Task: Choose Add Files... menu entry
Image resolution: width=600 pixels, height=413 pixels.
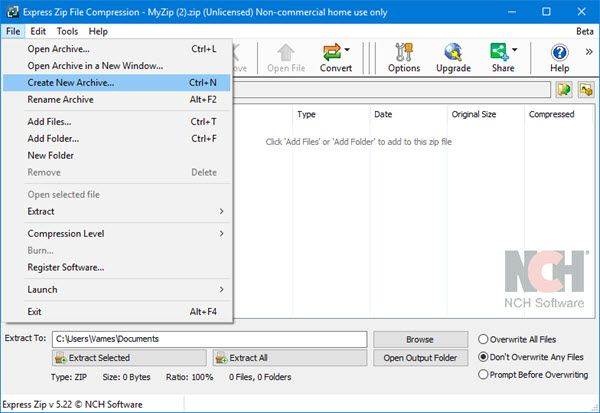Action: coord(117,122)
